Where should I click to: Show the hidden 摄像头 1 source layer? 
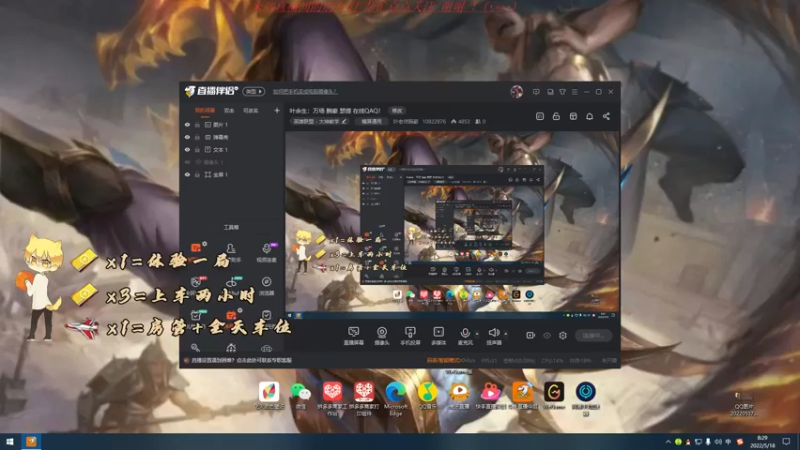187,162
